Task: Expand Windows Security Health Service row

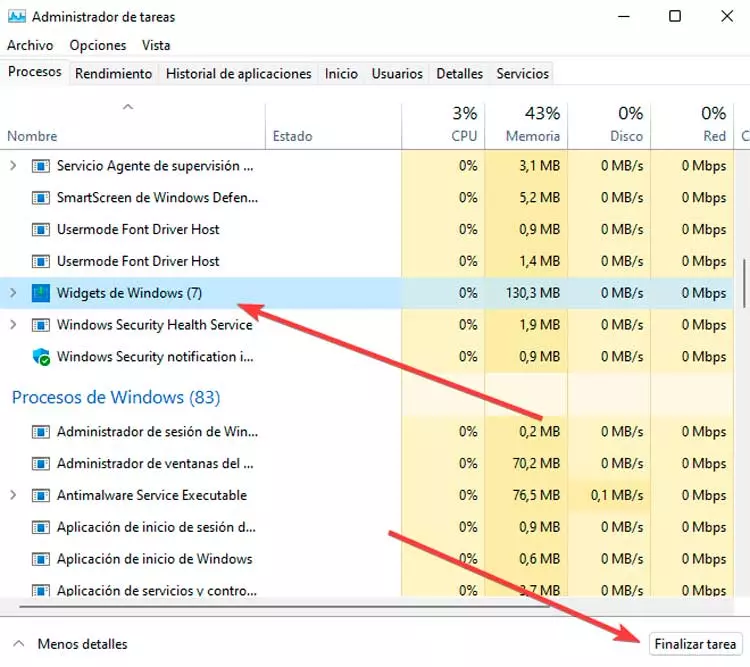Action: 13,325
